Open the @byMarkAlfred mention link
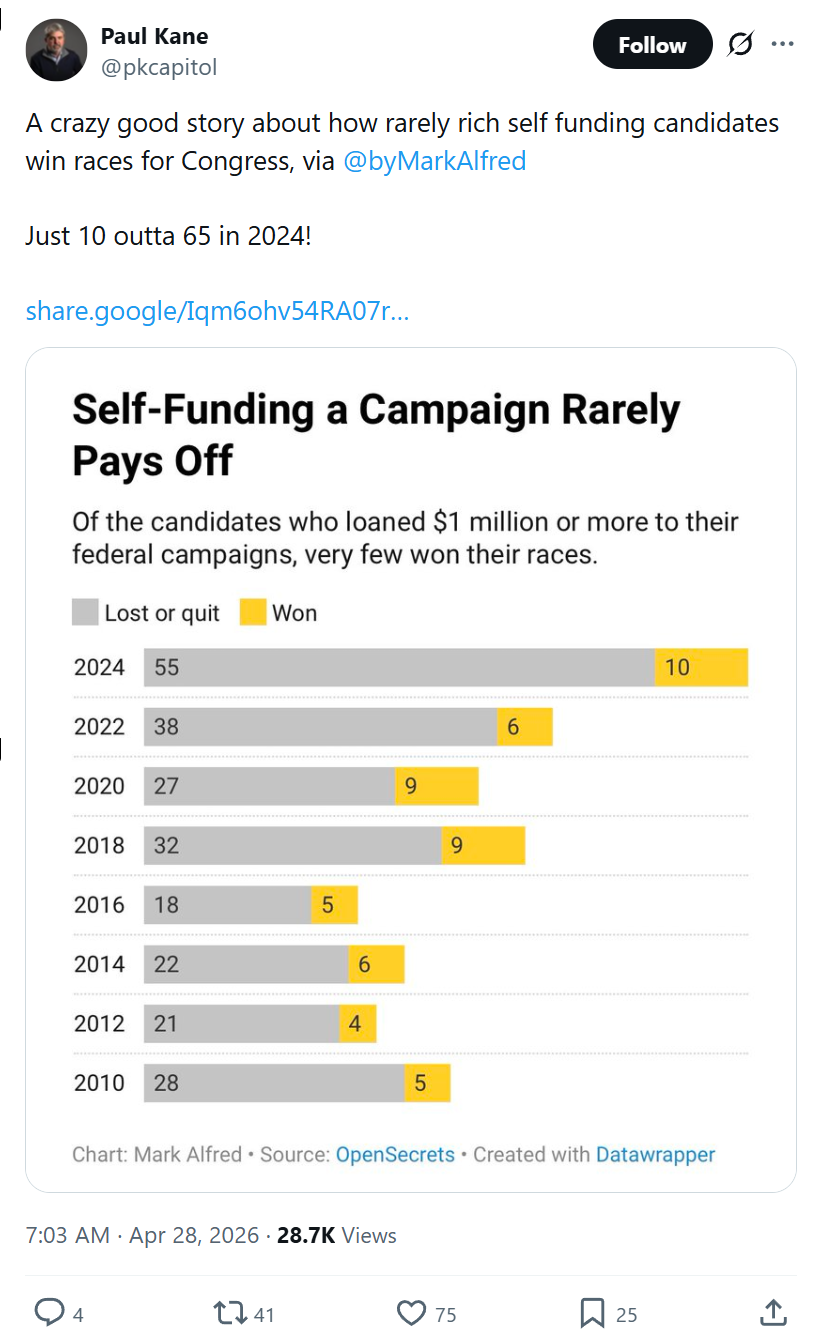 pyautogui.click(x=434, y=161)
